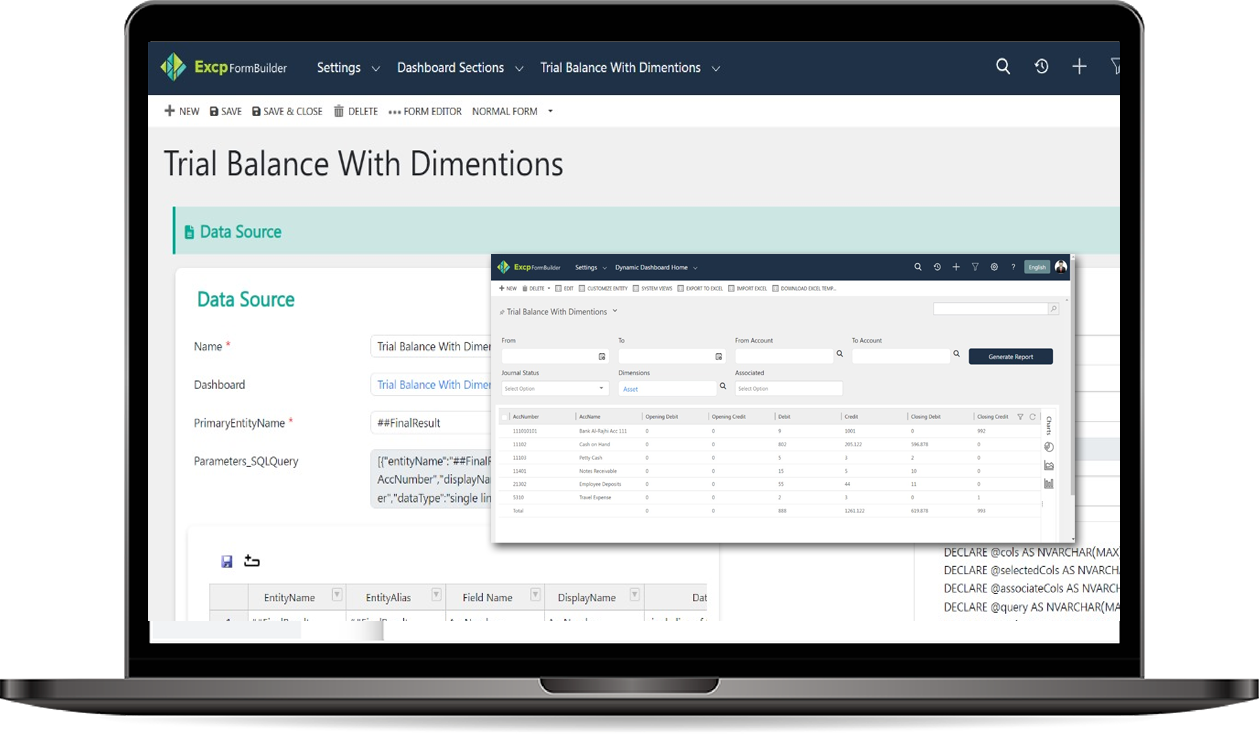Expand the Trial Balance With Dimentions view selector
The height and width of the screenshot is (734, 1259).
tap(615, 312)
